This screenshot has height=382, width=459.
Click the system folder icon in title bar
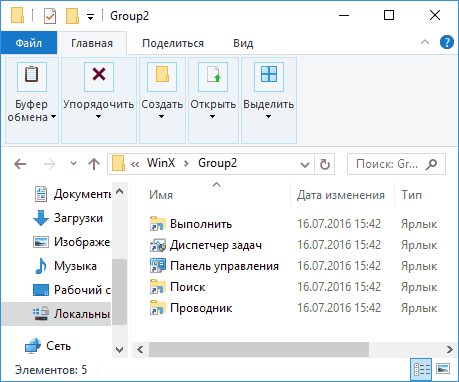17,16
